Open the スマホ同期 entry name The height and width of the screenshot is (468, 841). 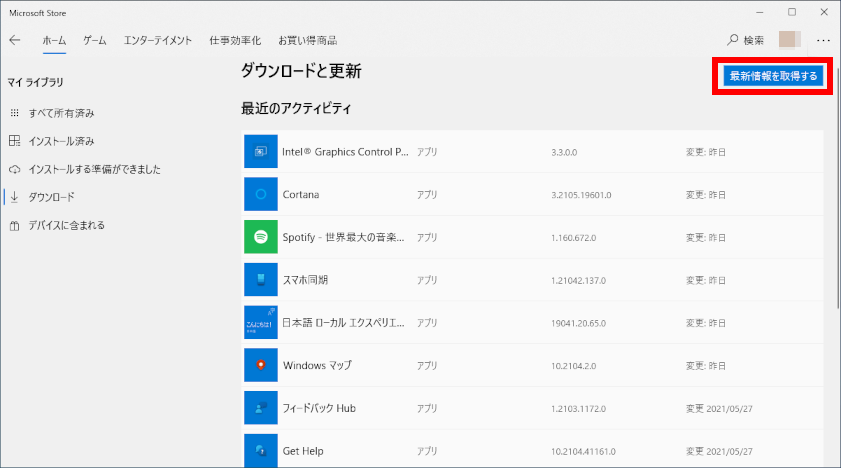pyautogui.click(x=305, y=280)
